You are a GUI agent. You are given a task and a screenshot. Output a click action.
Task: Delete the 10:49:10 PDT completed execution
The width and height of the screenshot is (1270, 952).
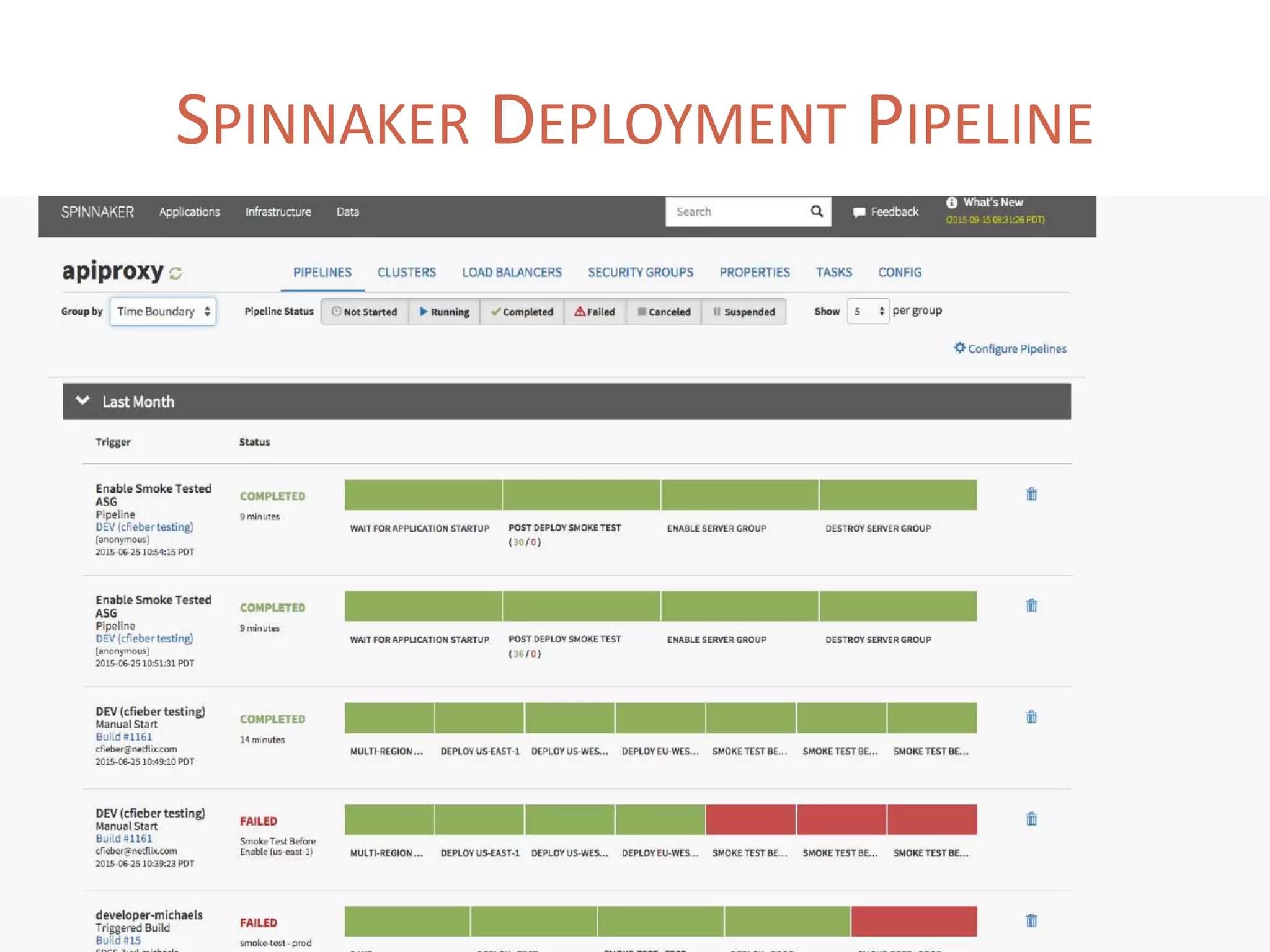point(1031,717)
